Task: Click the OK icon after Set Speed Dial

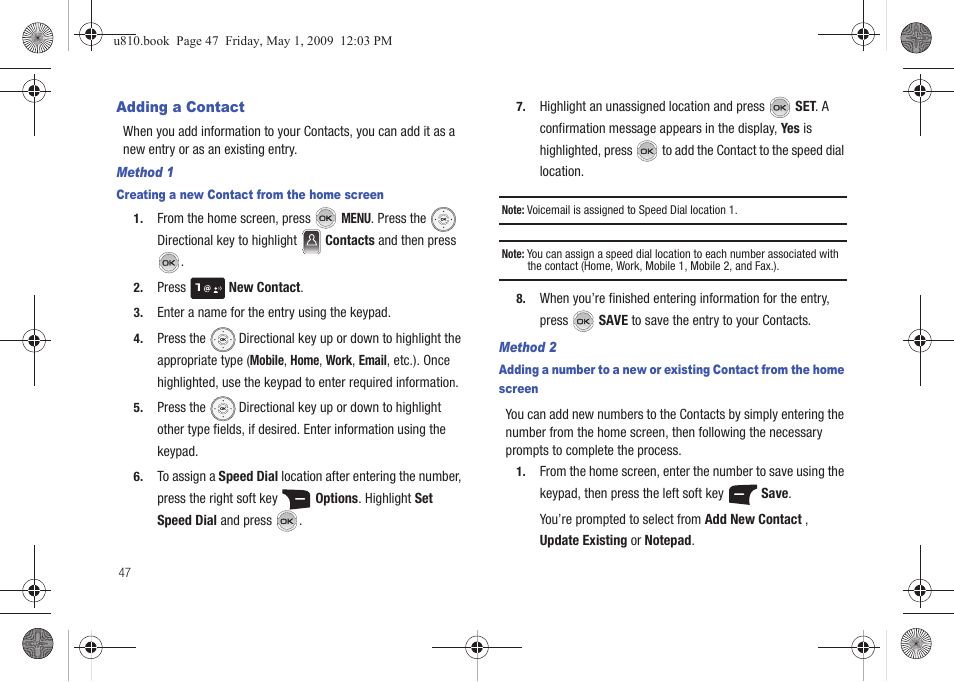Action: point(287,521)
